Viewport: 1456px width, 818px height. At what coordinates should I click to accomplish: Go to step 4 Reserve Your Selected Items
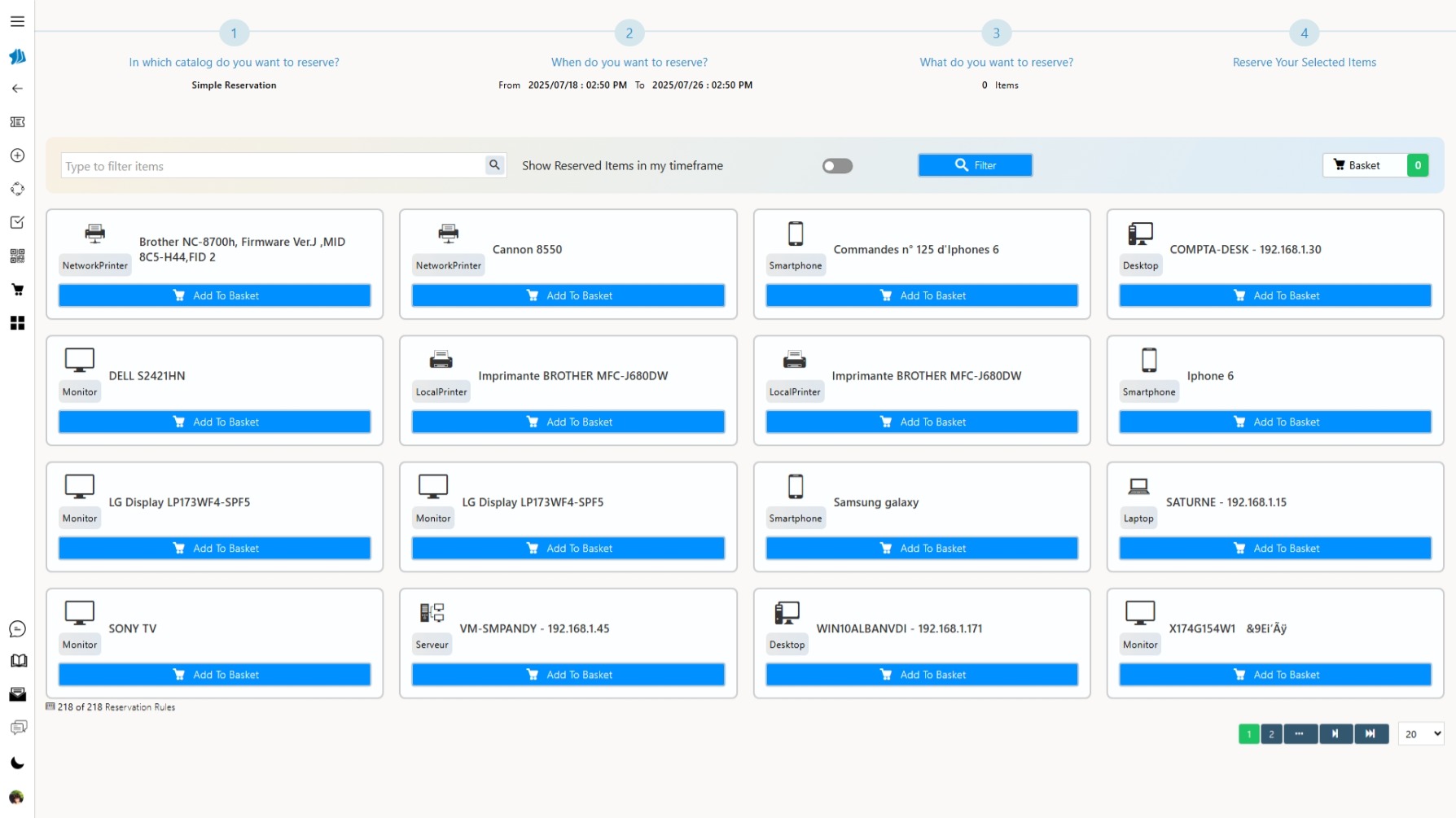click(1304, 33)
